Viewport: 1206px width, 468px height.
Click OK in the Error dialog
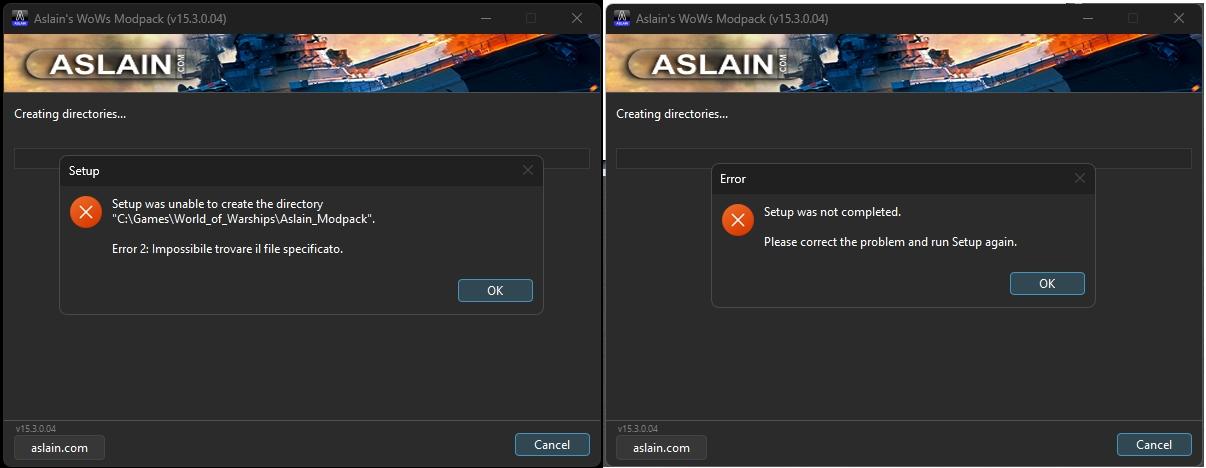[1047, 283]
